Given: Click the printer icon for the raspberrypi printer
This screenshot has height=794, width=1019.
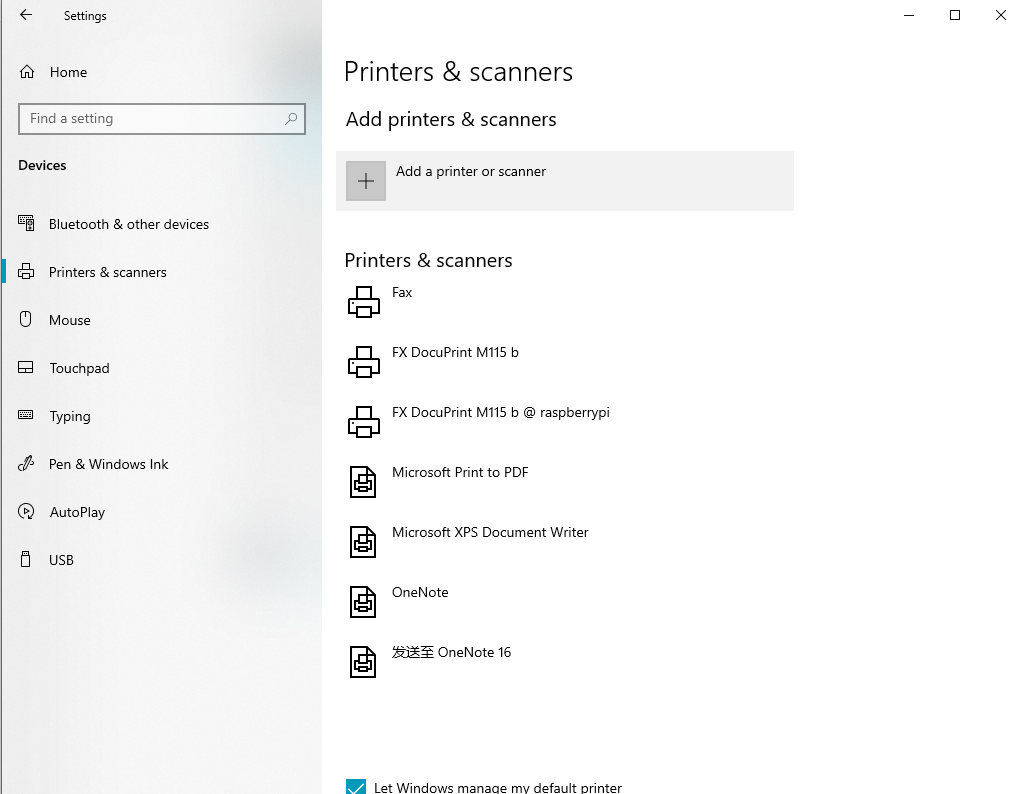Looking at the screenshot, I should point(364,422).
